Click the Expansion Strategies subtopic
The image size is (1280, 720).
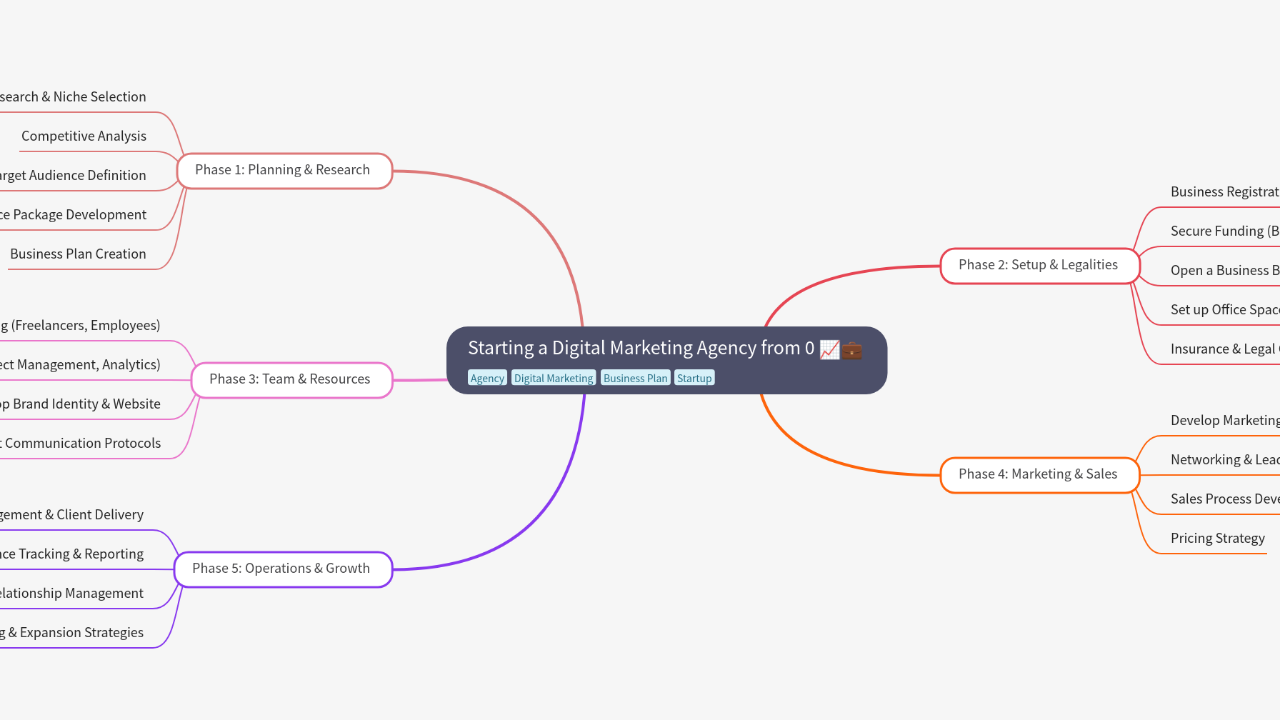[x=72, y=632]
